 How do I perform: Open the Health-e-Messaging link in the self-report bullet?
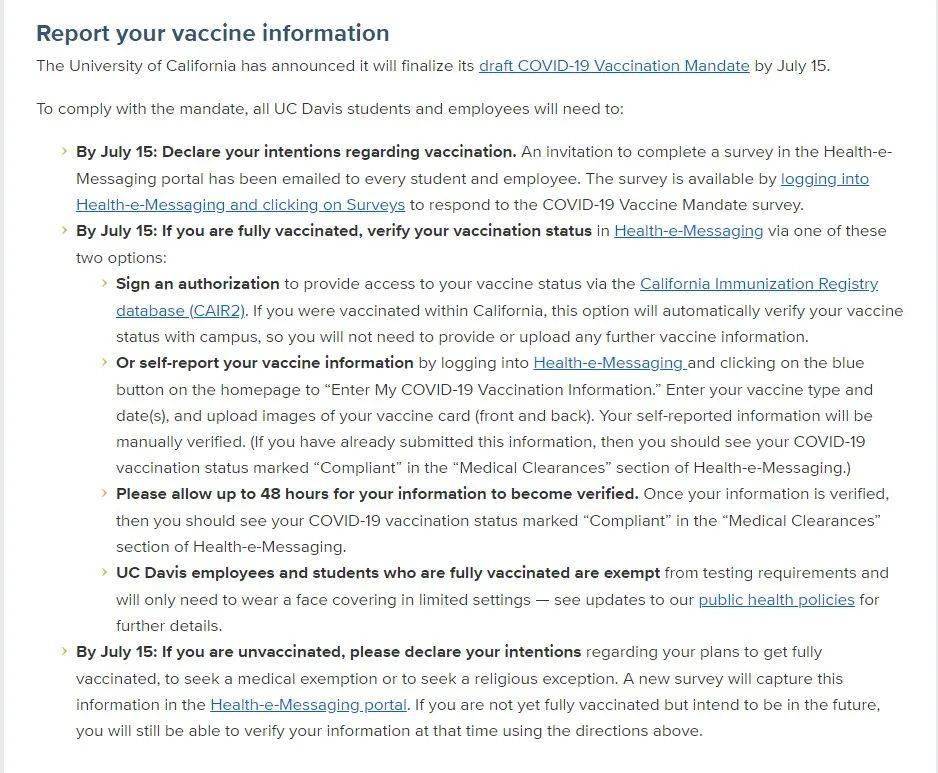(610, 363)
